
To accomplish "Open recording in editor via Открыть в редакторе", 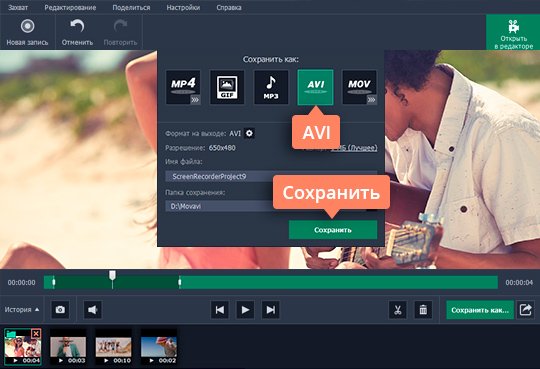I will pyautogui.click(x=513, y=33).
